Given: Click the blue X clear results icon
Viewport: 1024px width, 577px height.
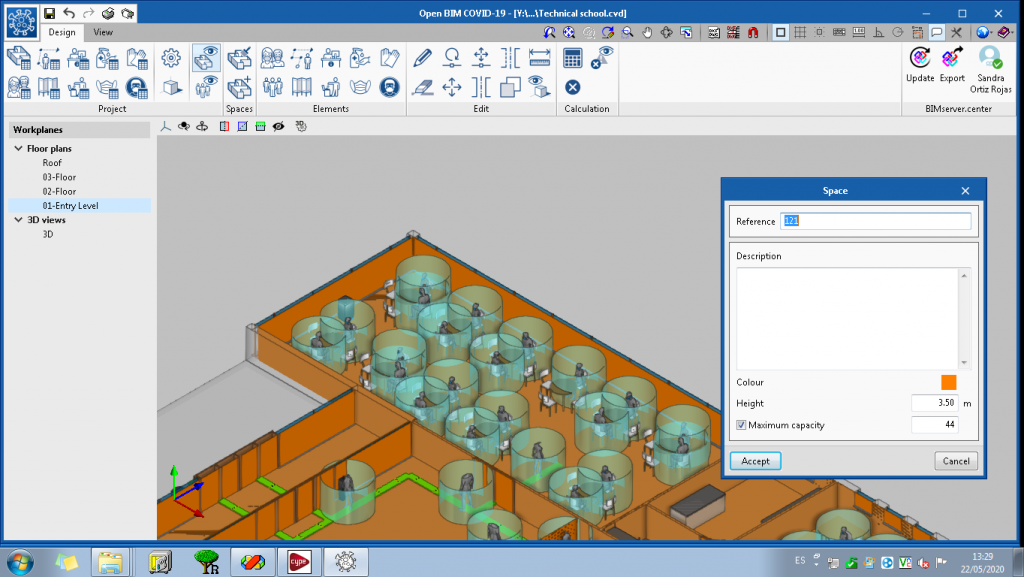Looking at the screenshot, I should pyautogui.click(x=573, y=87).
